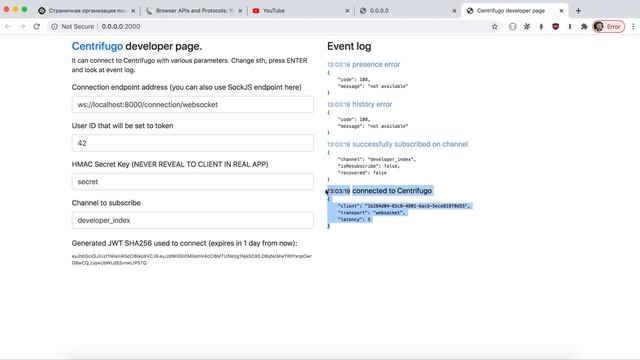
Task: Switch to the YouTube tab
Action: coord(274,11)
